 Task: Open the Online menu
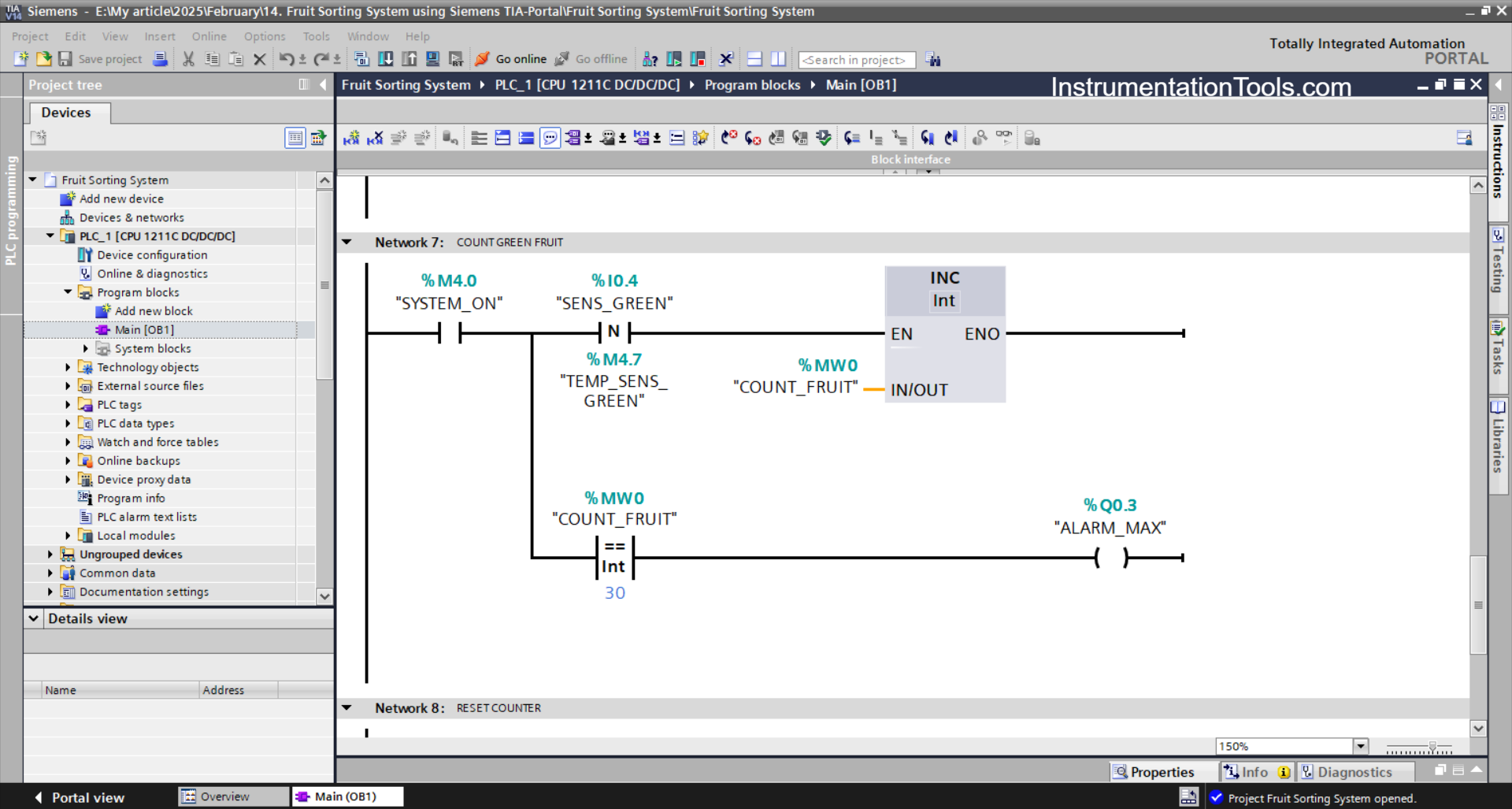click(209, 36)
